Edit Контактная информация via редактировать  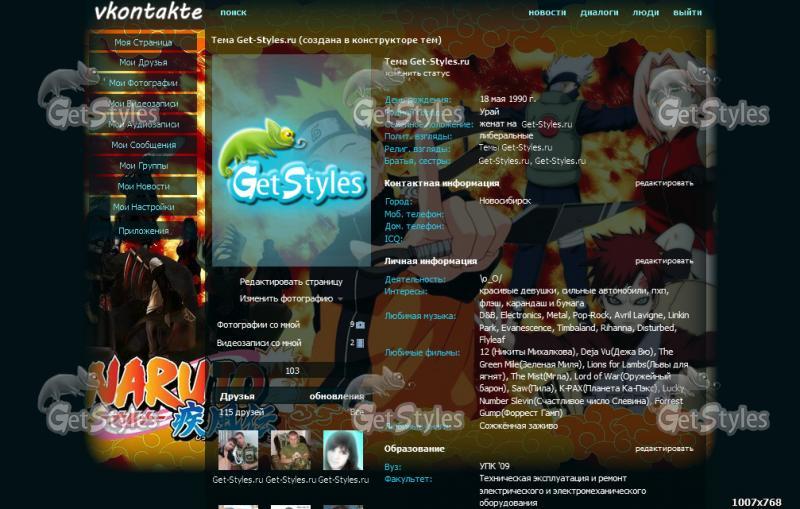(664, 183)
